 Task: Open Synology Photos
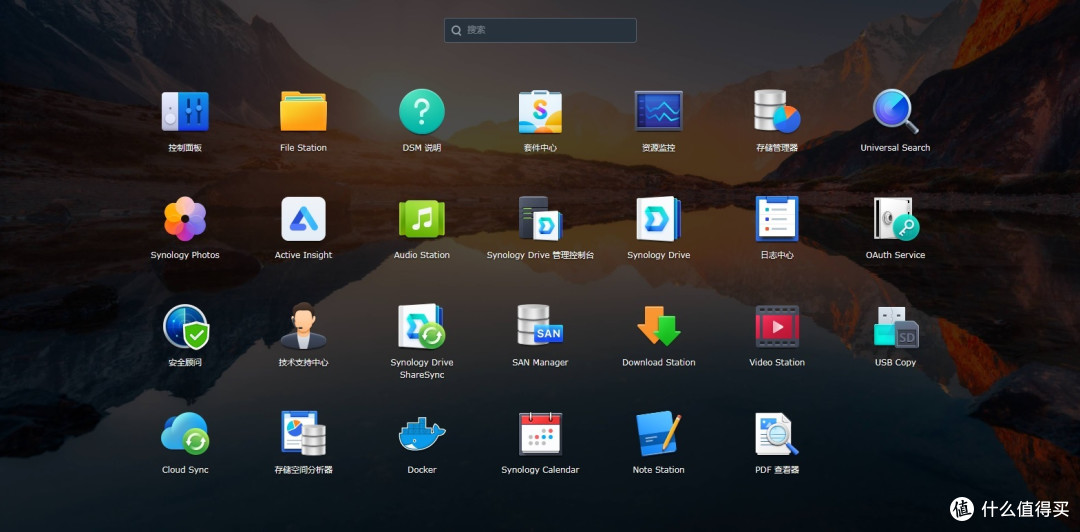[185, 219]
